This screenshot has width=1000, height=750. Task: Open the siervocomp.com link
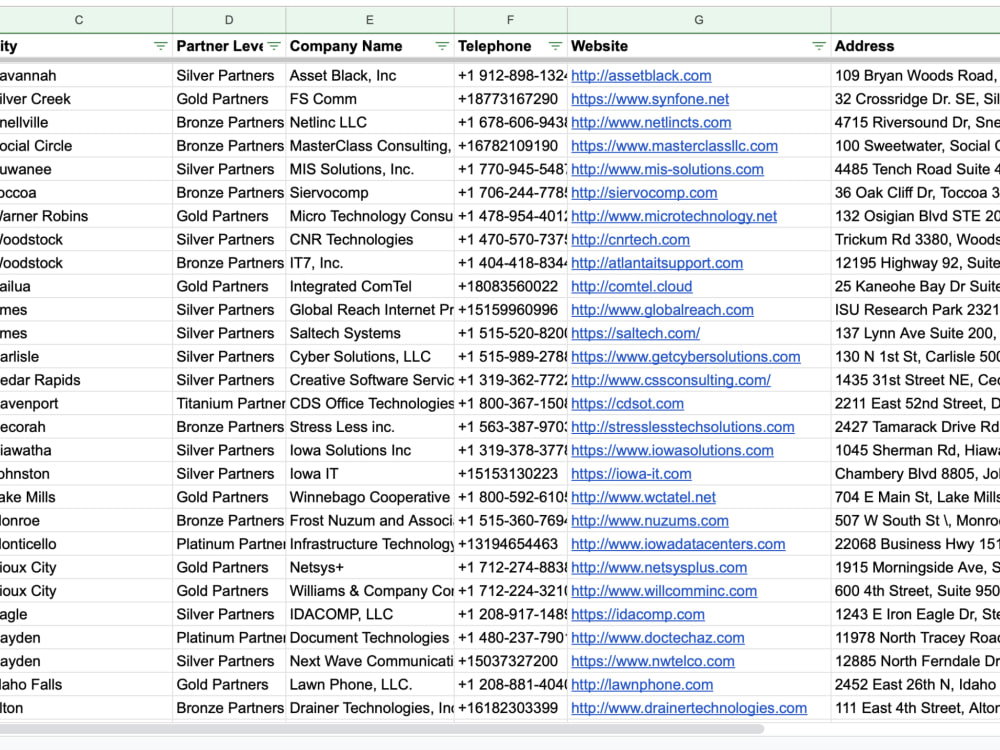pyautogui.click(x=644, y=193)
